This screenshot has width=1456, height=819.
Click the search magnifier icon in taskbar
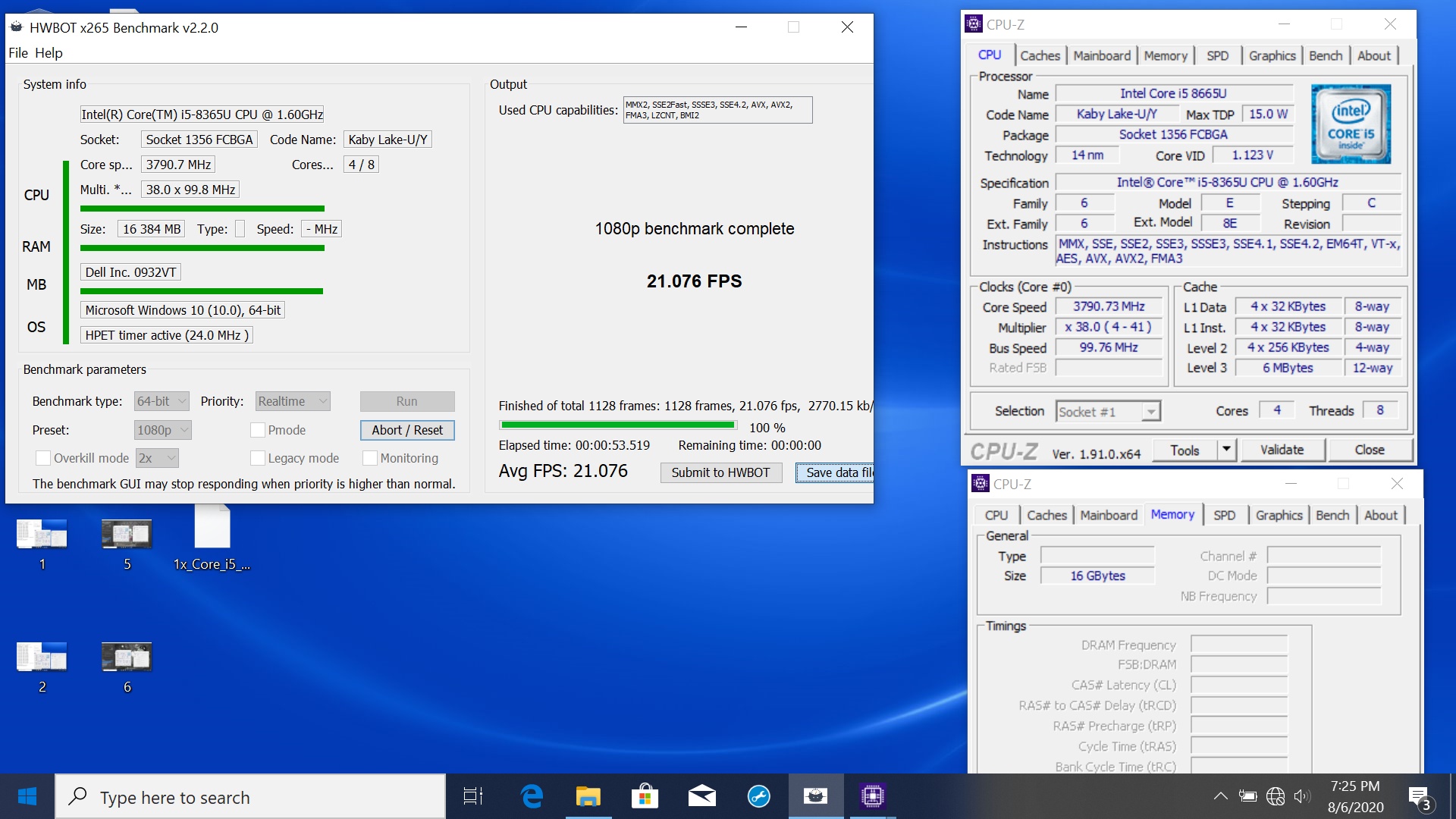coord(77,796)
